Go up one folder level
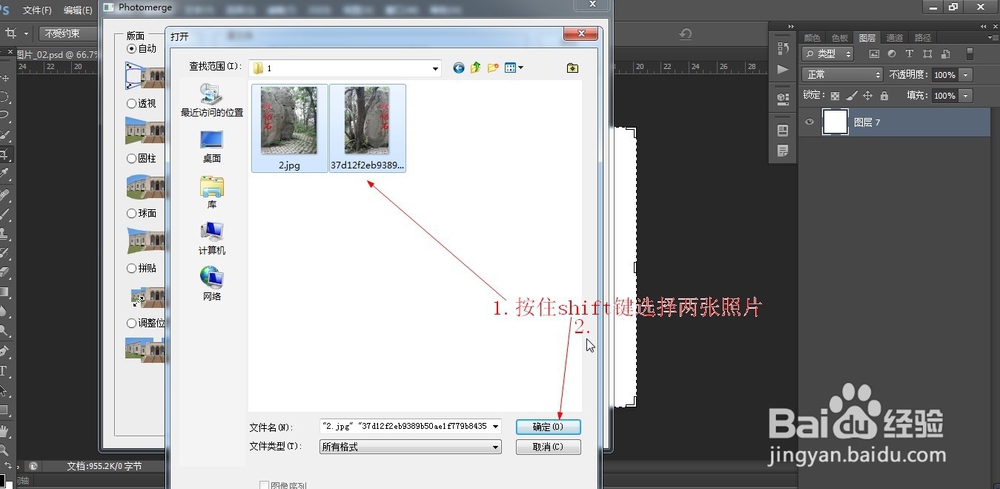Viewport: 1000px width, 489px height. [475, 68]
